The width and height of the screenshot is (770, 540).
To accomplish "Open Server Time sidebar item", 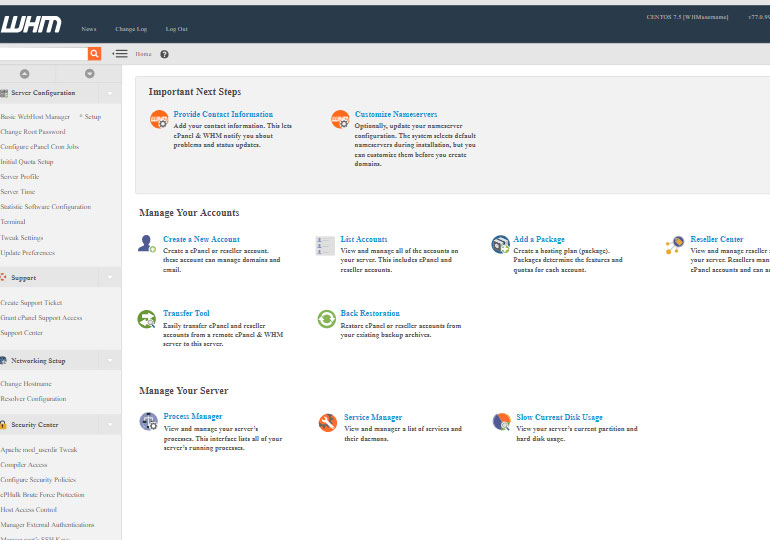I will coord(18,192).
